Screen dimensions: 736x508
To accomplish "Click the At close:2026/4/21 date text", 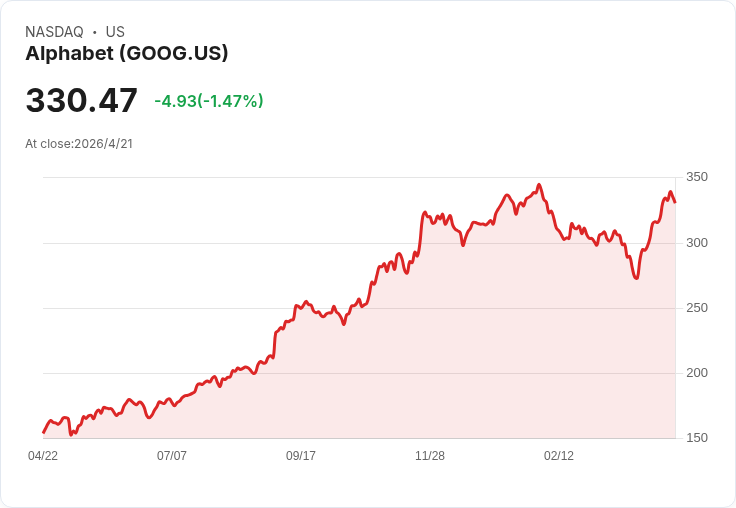I will [79, 144].
